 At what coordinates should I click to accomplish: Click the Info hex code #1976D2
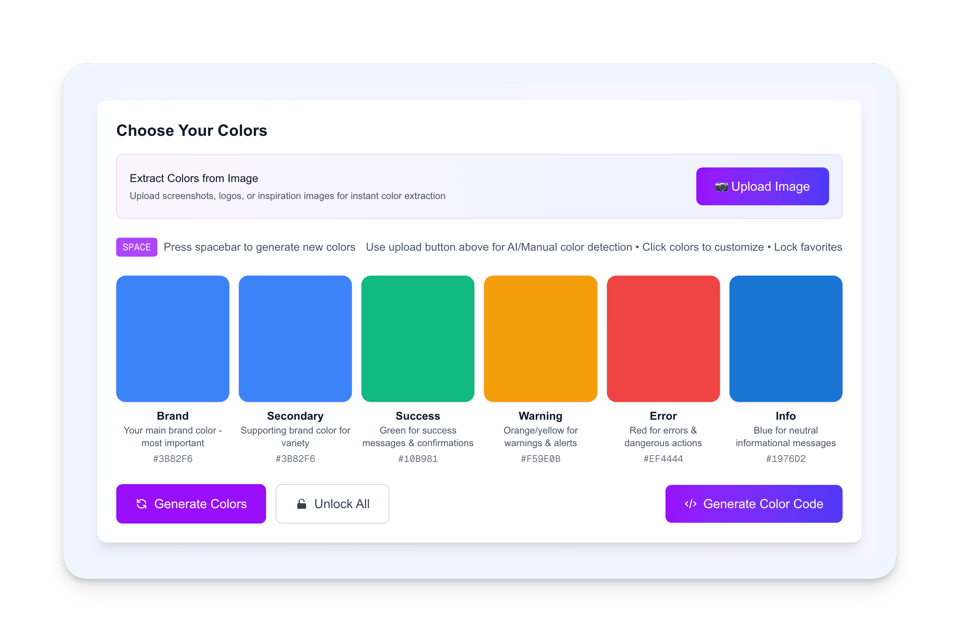coord(785,459)
